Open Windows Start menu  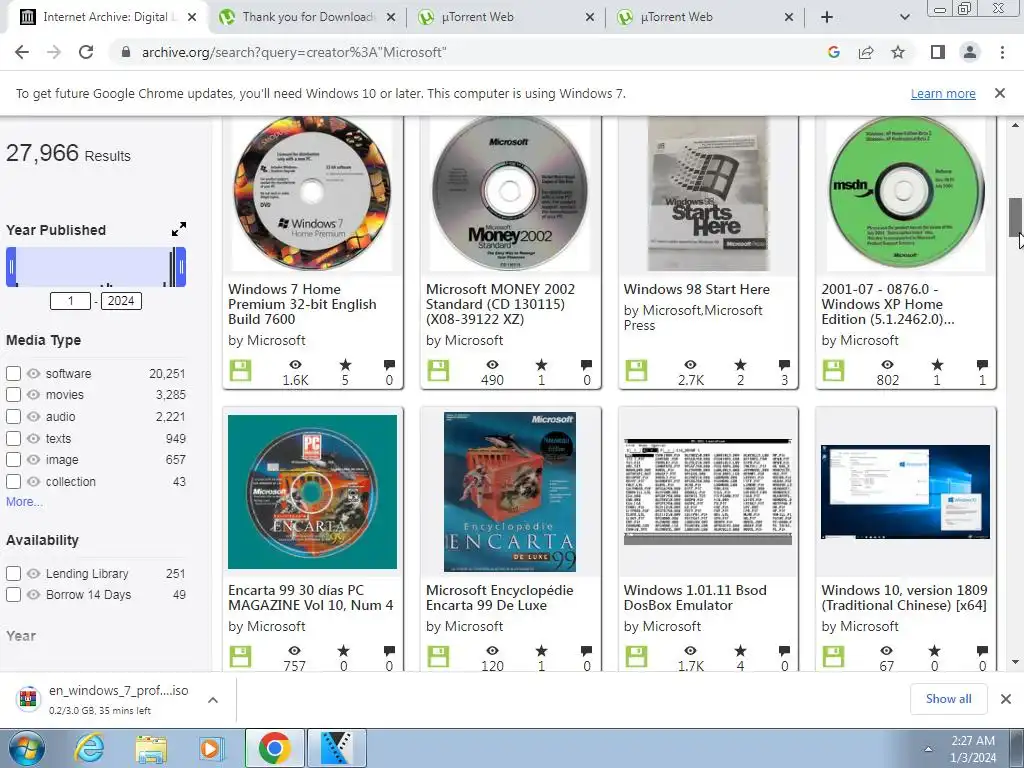26,748
